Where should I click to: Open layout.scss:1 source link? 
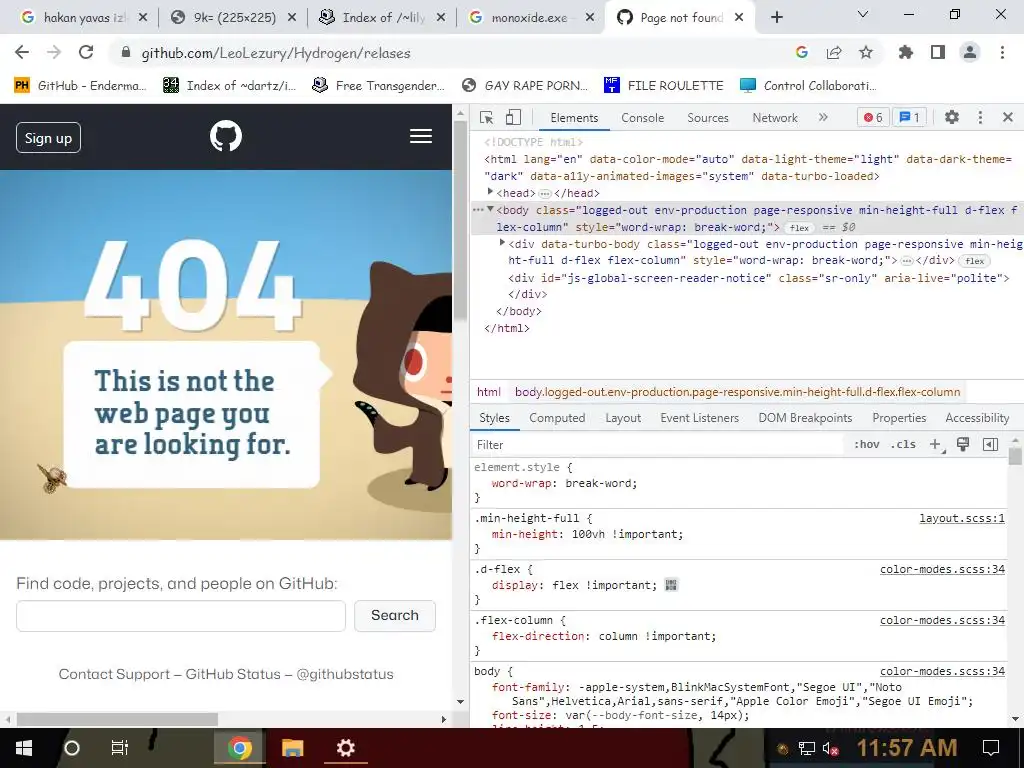click(x=962, y=519)
